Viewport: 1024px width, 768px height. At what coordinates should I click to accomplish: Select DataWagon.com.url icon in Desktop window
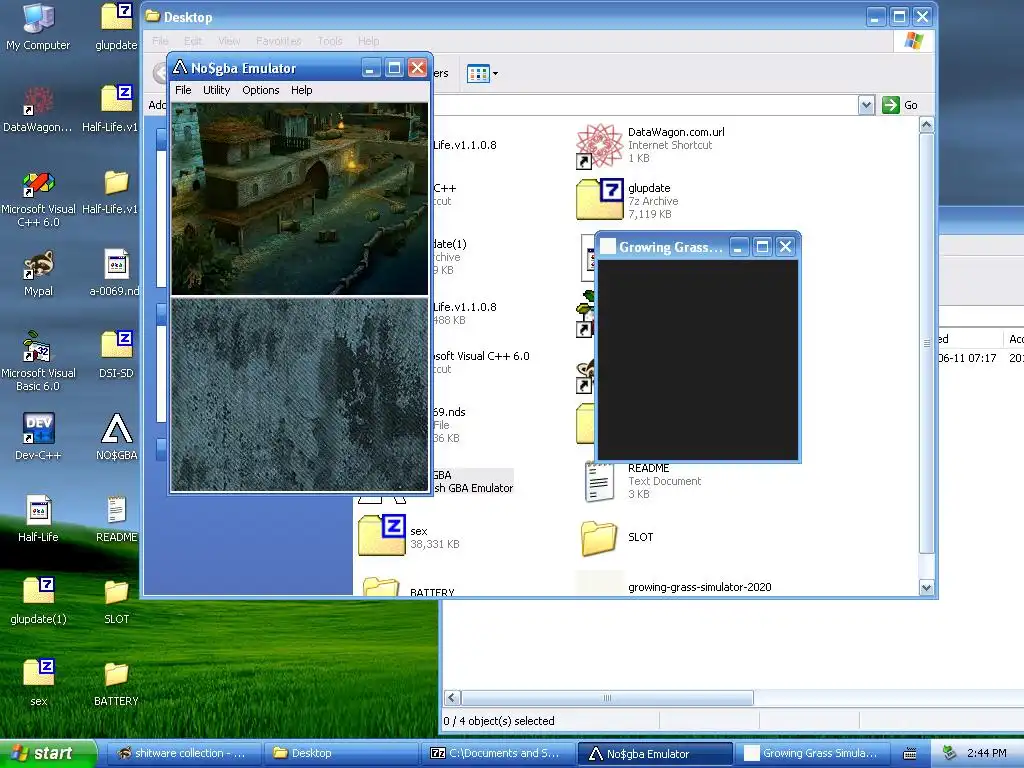coord(599,145)
